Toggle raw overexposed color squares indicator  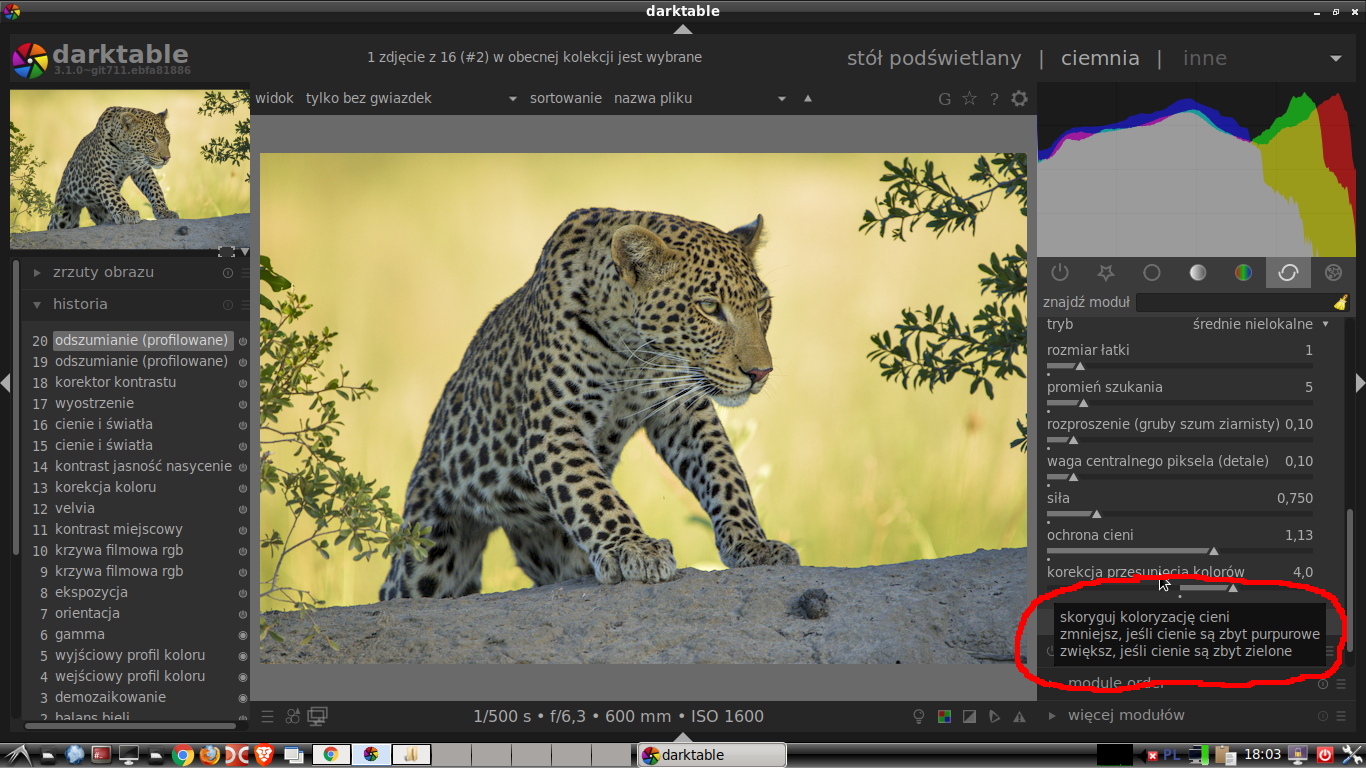944,716
